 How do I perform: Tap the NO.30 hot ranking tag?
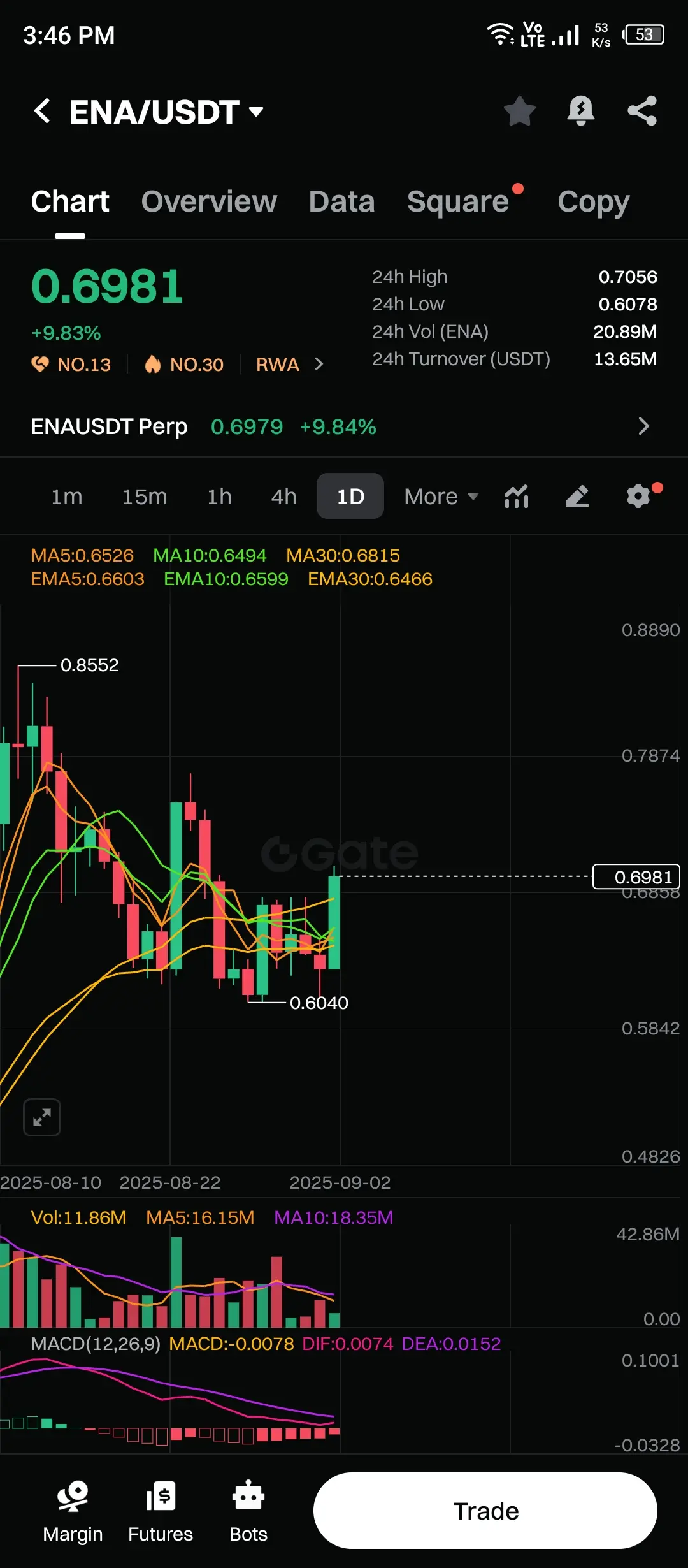tap(184, 365)
